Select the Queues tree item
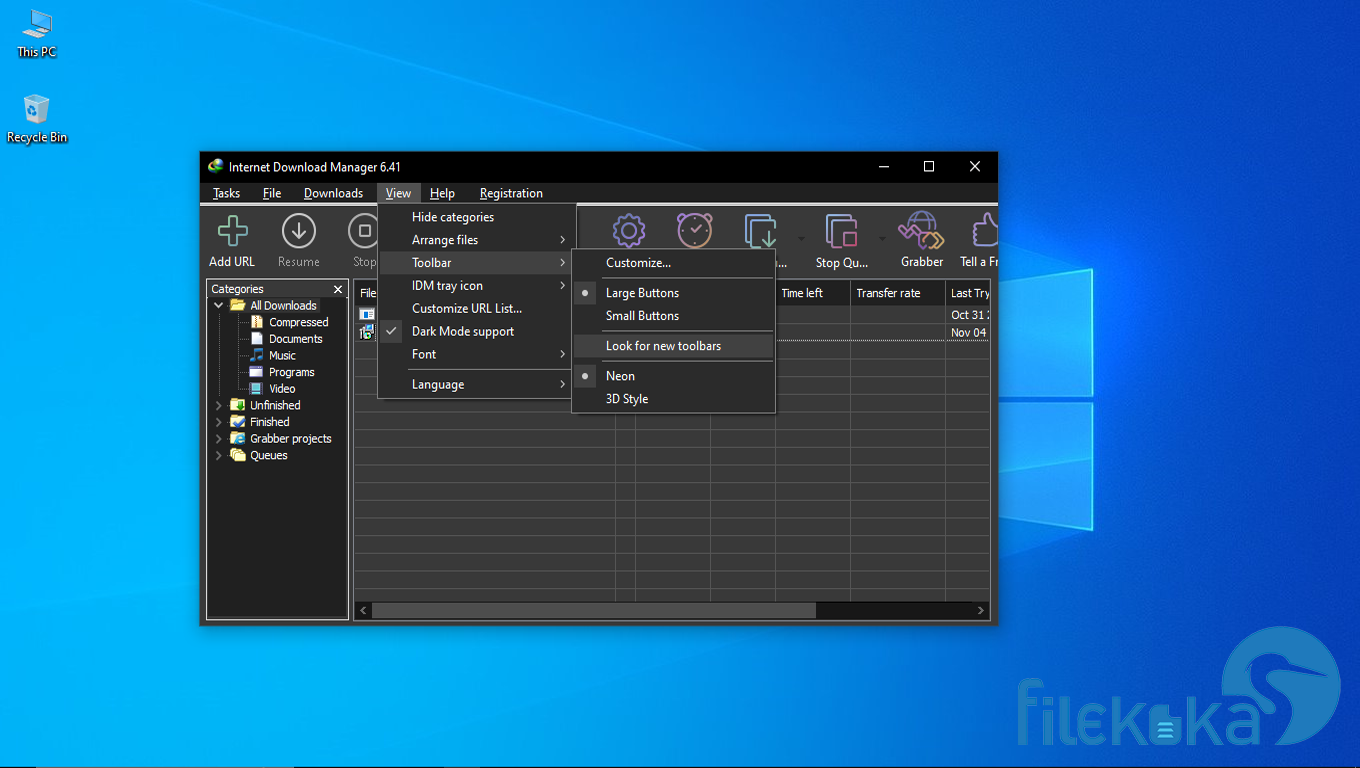The width and height of the screenshot is (1360, 768). [x=268, y=455]
